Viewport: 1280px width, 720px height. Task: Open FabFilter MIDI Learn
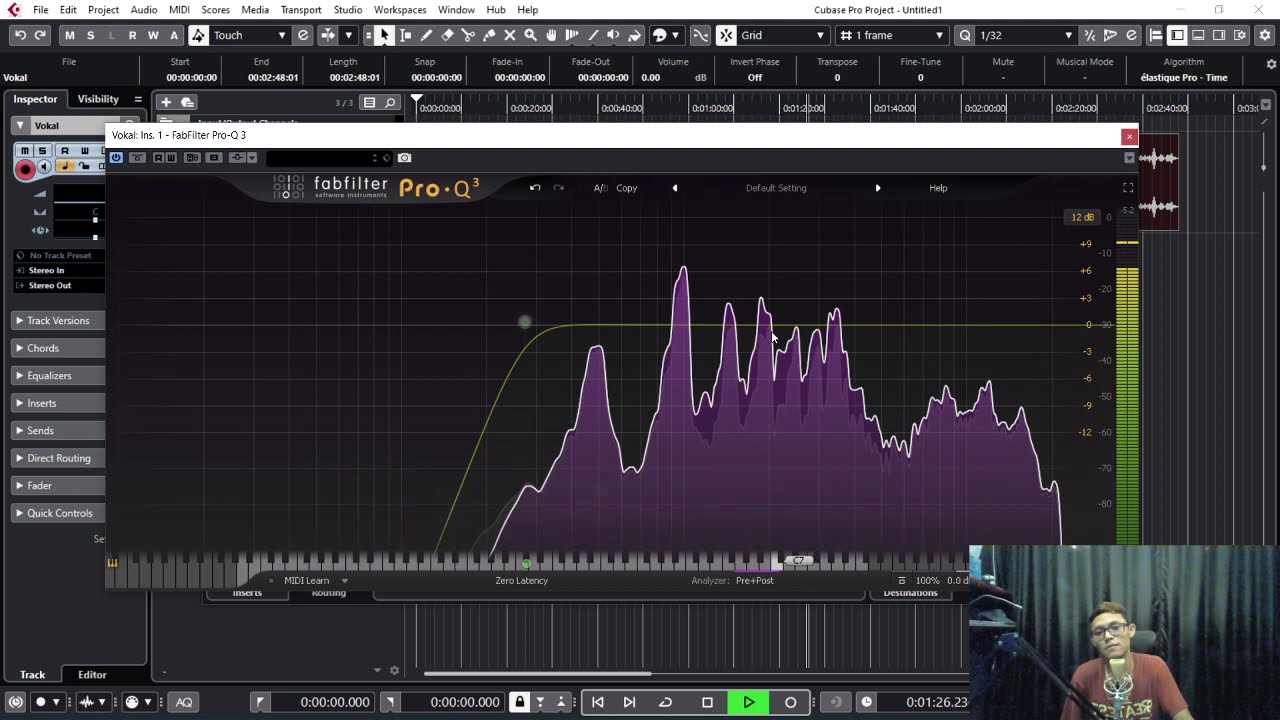(x=306, y=580)
